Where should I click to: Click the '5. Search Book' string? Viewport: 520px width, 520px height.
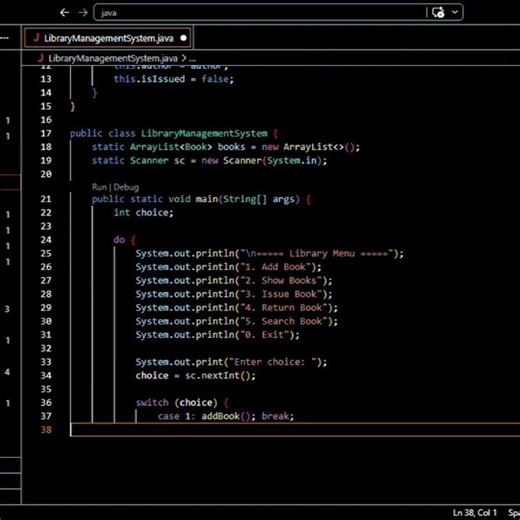point(284,321)
